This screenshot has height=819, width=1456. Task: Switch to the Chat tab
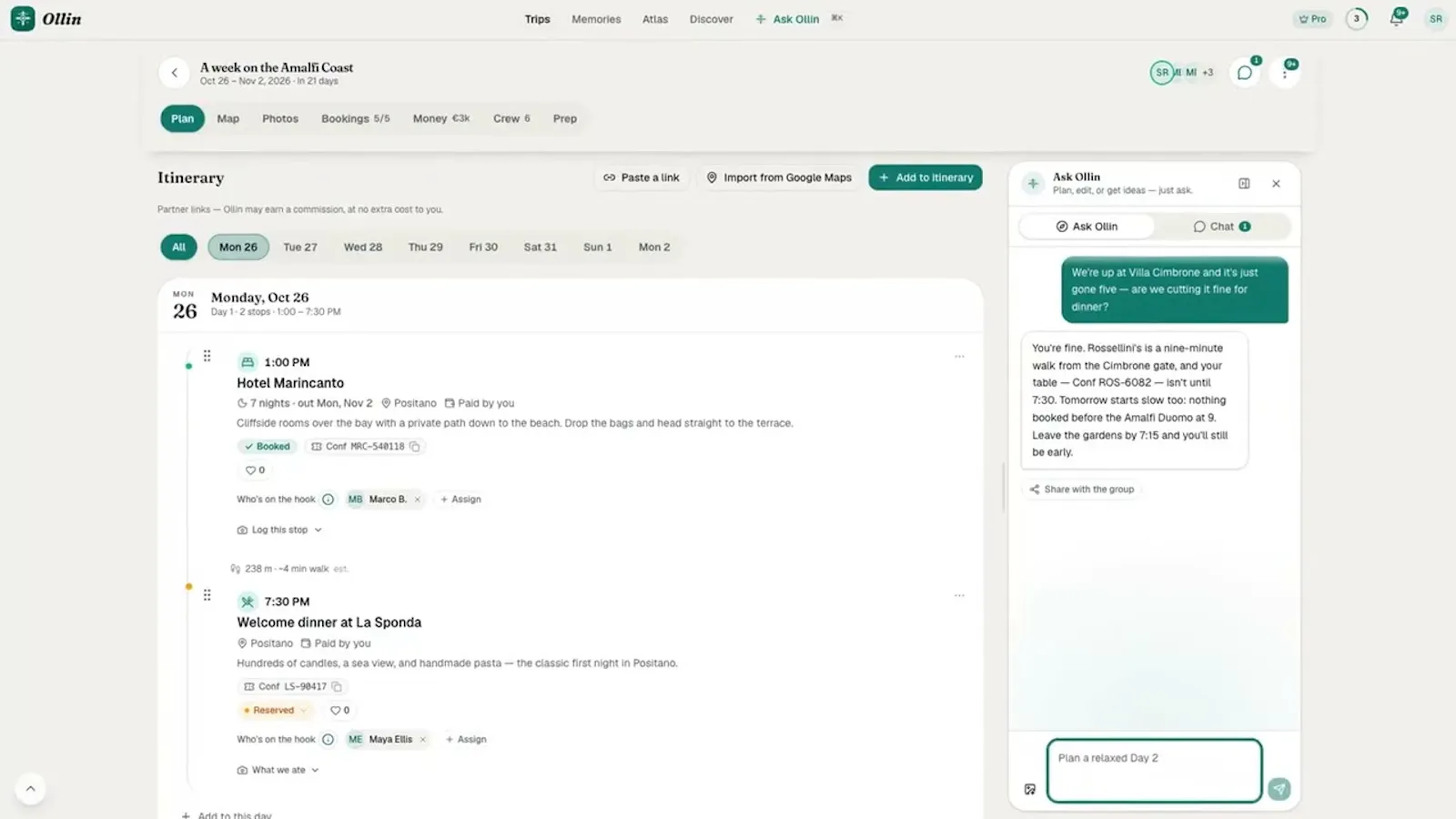click(x=1221, y=227)
